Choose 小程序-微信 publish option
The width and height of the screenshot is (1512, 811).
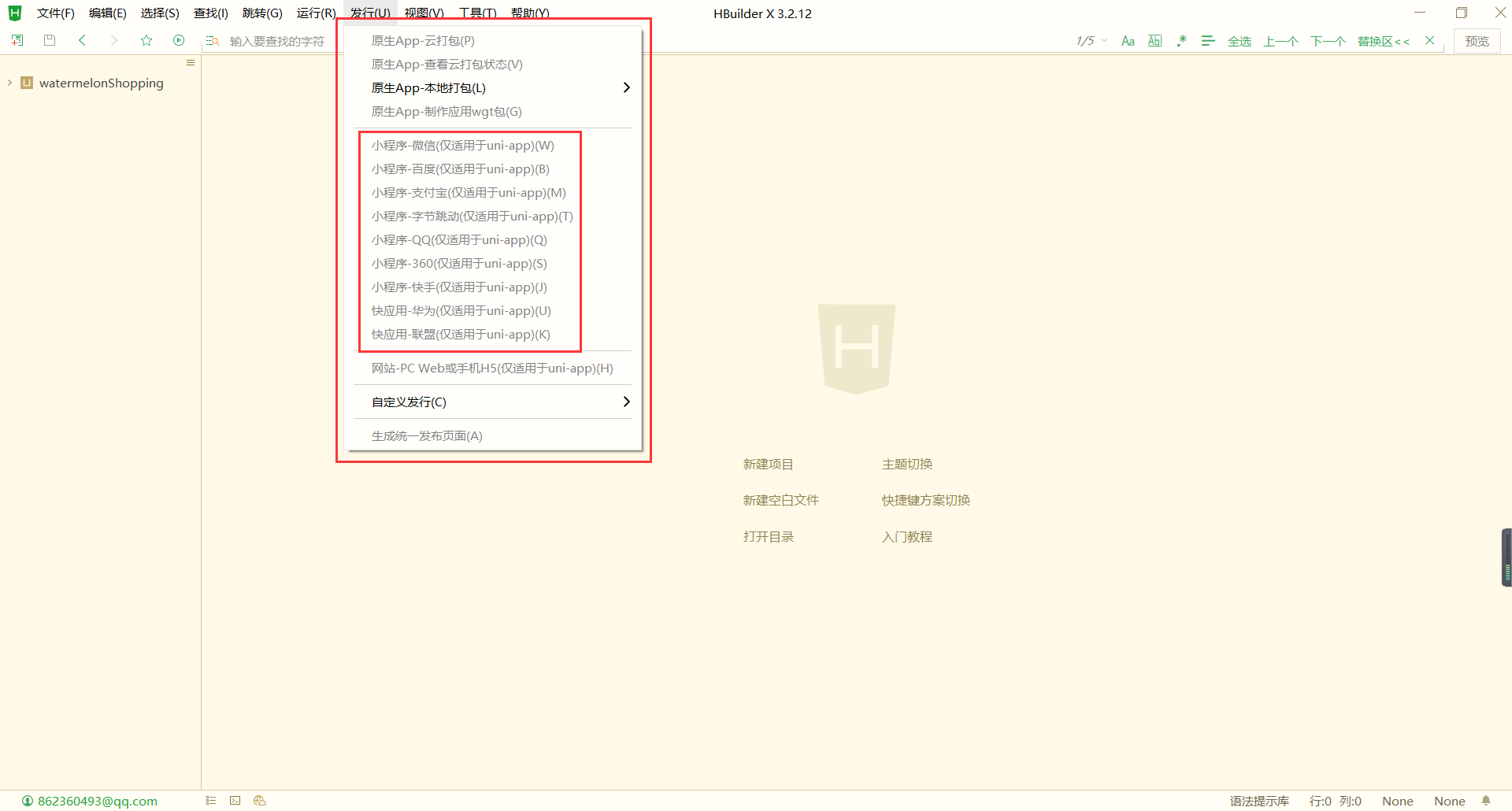(463, 146)
